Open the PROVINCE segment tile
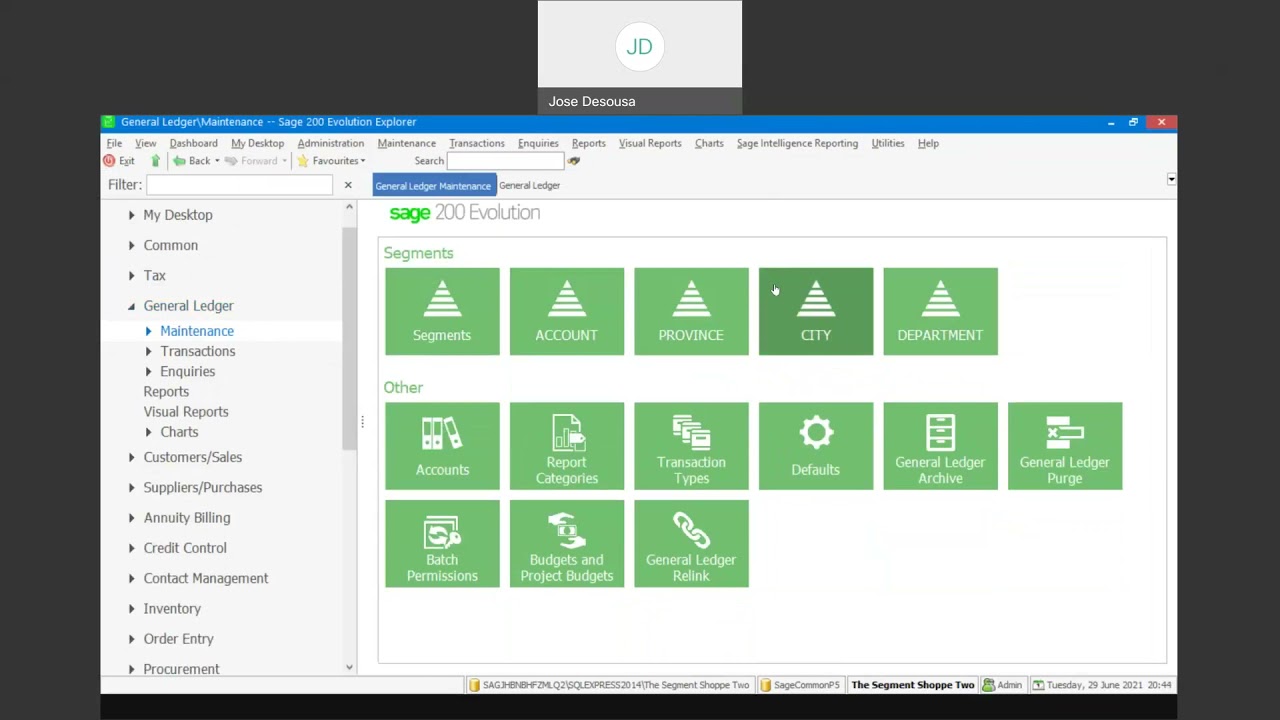This screenshot has height=720, width=1280. click(x=691, y=311)
